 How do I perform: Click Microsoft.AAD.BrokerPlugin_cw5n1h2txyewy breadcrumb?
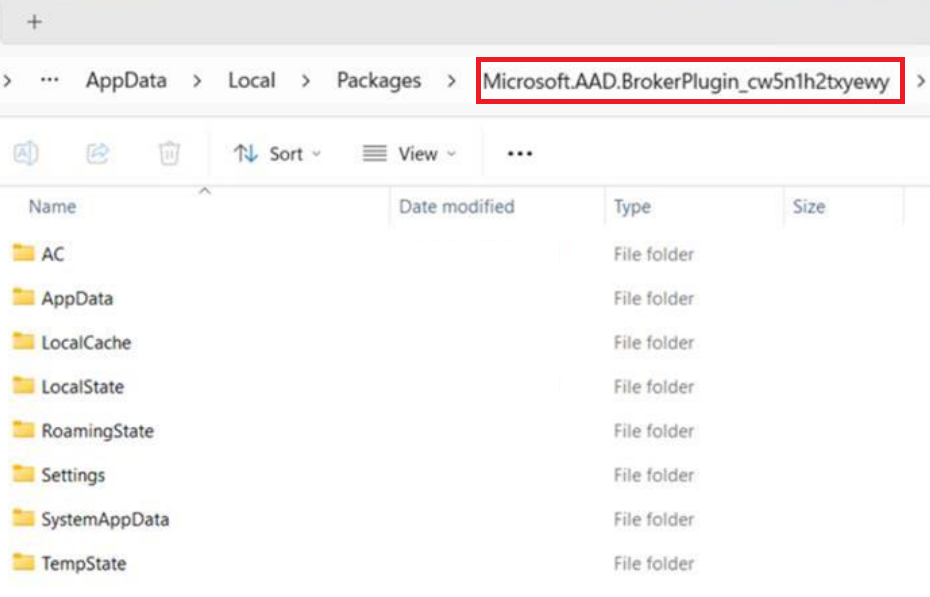coord(686,82)
